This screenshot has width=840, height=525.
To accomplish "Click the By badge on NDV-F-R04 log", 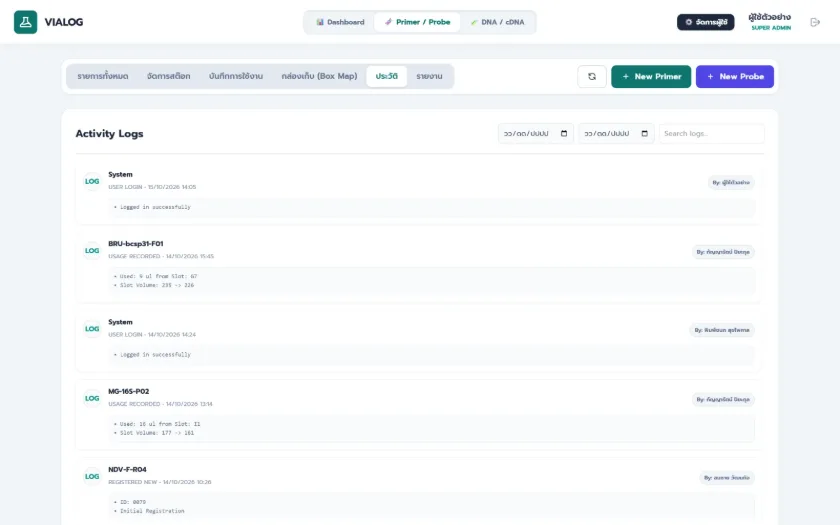I will (x=726, y=477).
